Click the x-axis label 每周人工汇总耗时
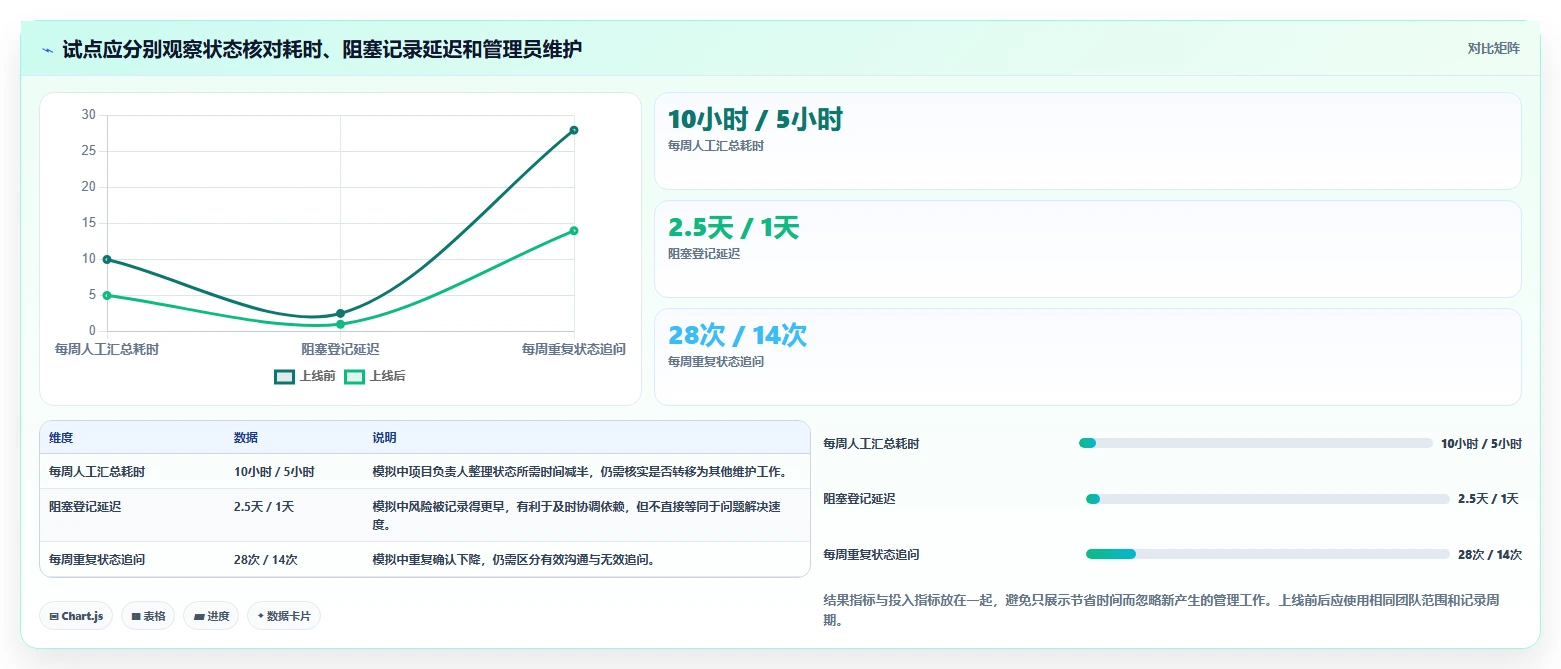Screen dimensions: 1561x669 [107, 349]
